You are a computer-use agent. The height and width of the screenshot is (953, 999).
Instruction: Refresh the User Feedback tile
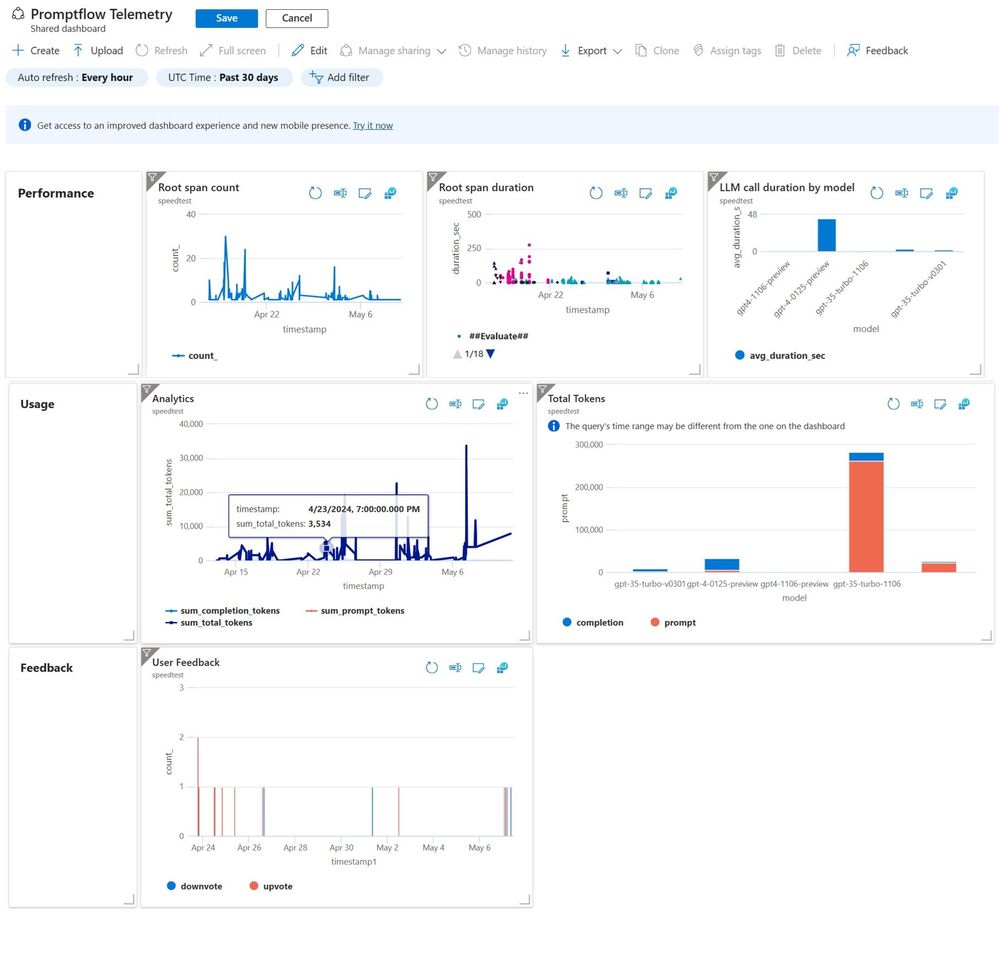coord(431,668)
